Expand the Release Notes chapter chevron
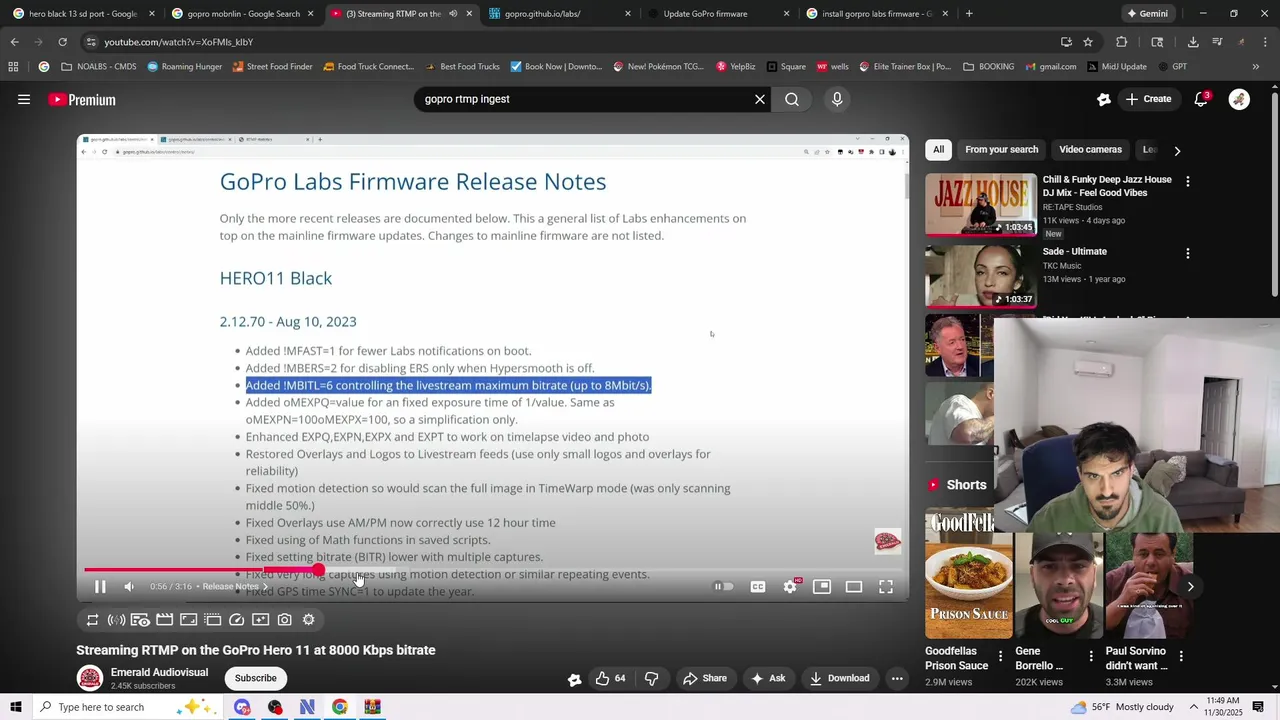This screenshot has height=720, width=1280. (x=264, y=587)
